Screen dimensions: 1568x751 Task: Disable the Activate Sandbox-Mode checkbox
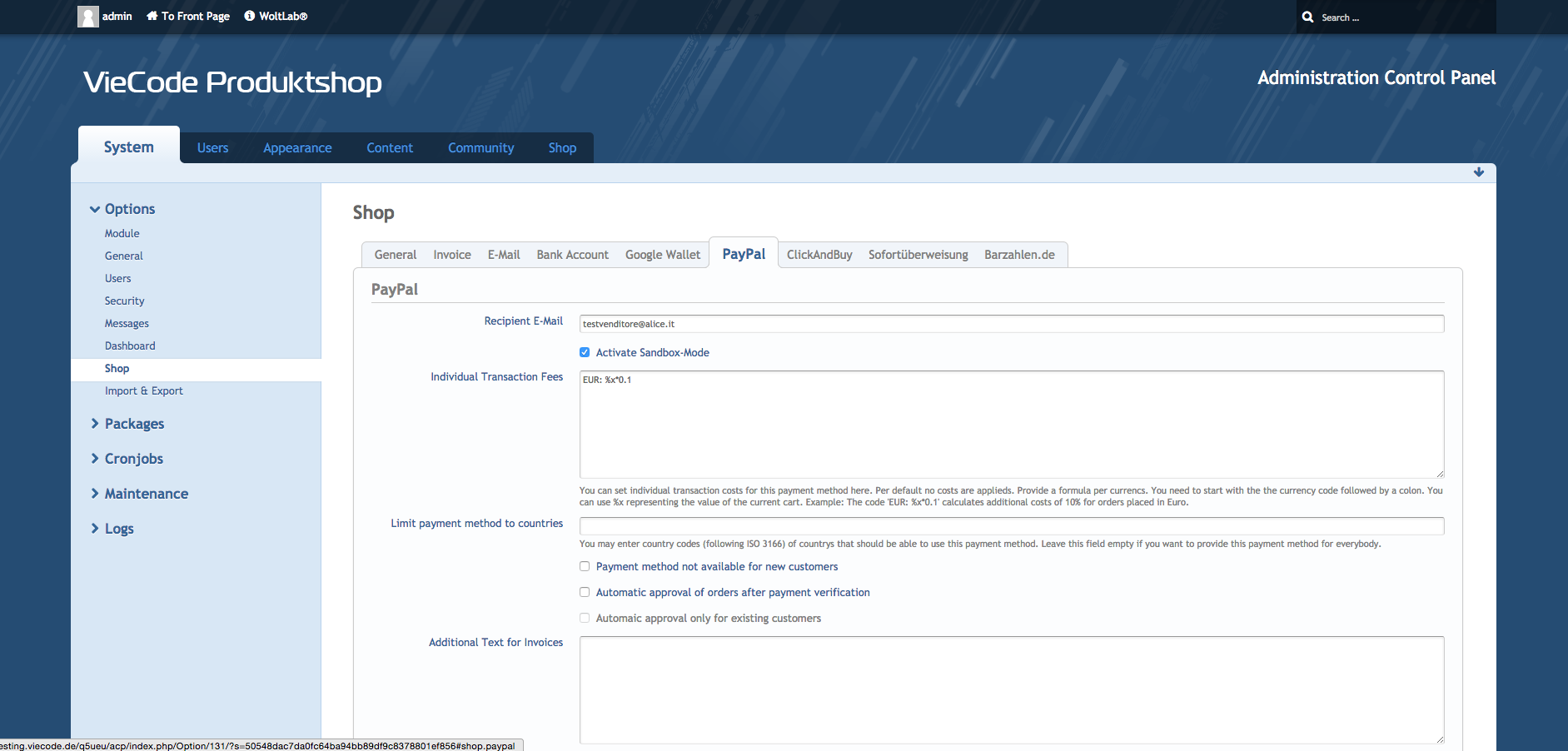(585, 352)
